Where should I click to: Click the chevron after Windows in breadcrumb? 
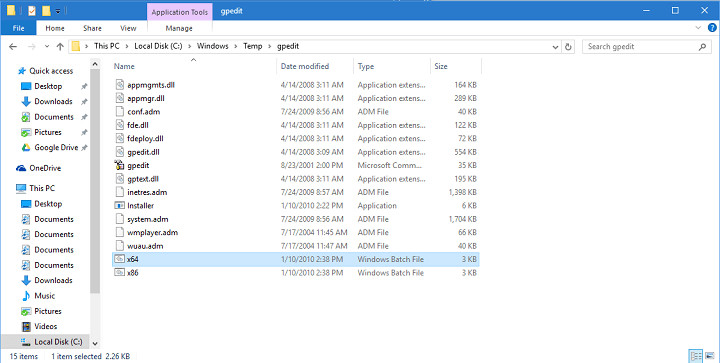pyautogui.click(x=236, y=46)
